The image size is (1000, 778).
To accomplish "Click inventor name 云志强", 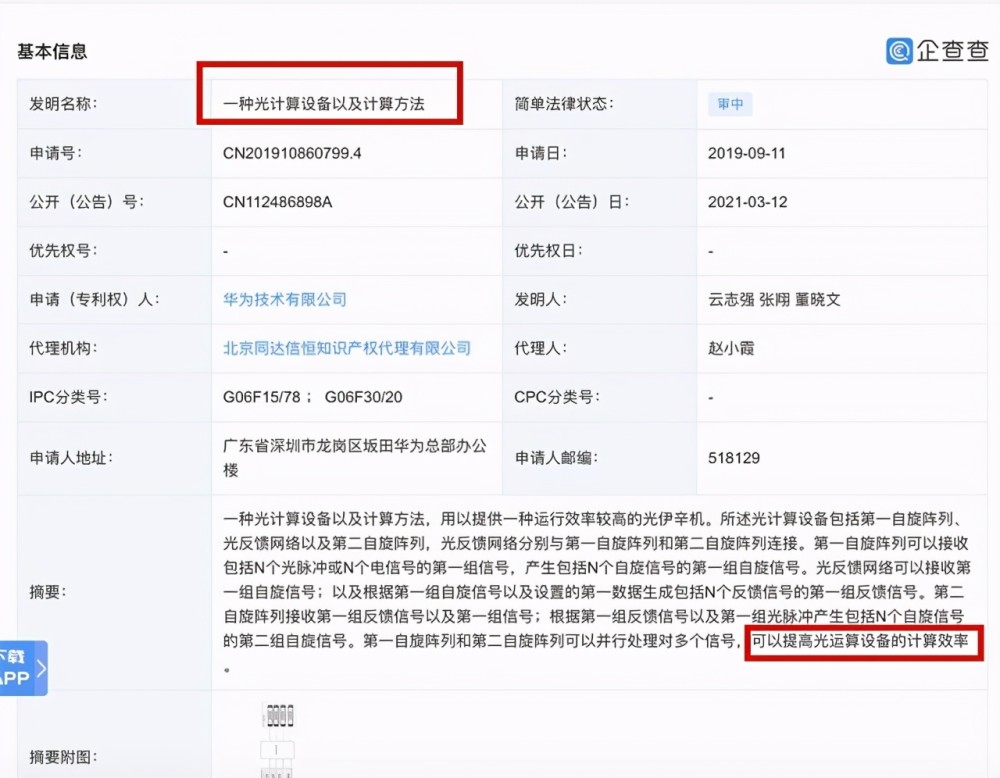I will (731, 299).
